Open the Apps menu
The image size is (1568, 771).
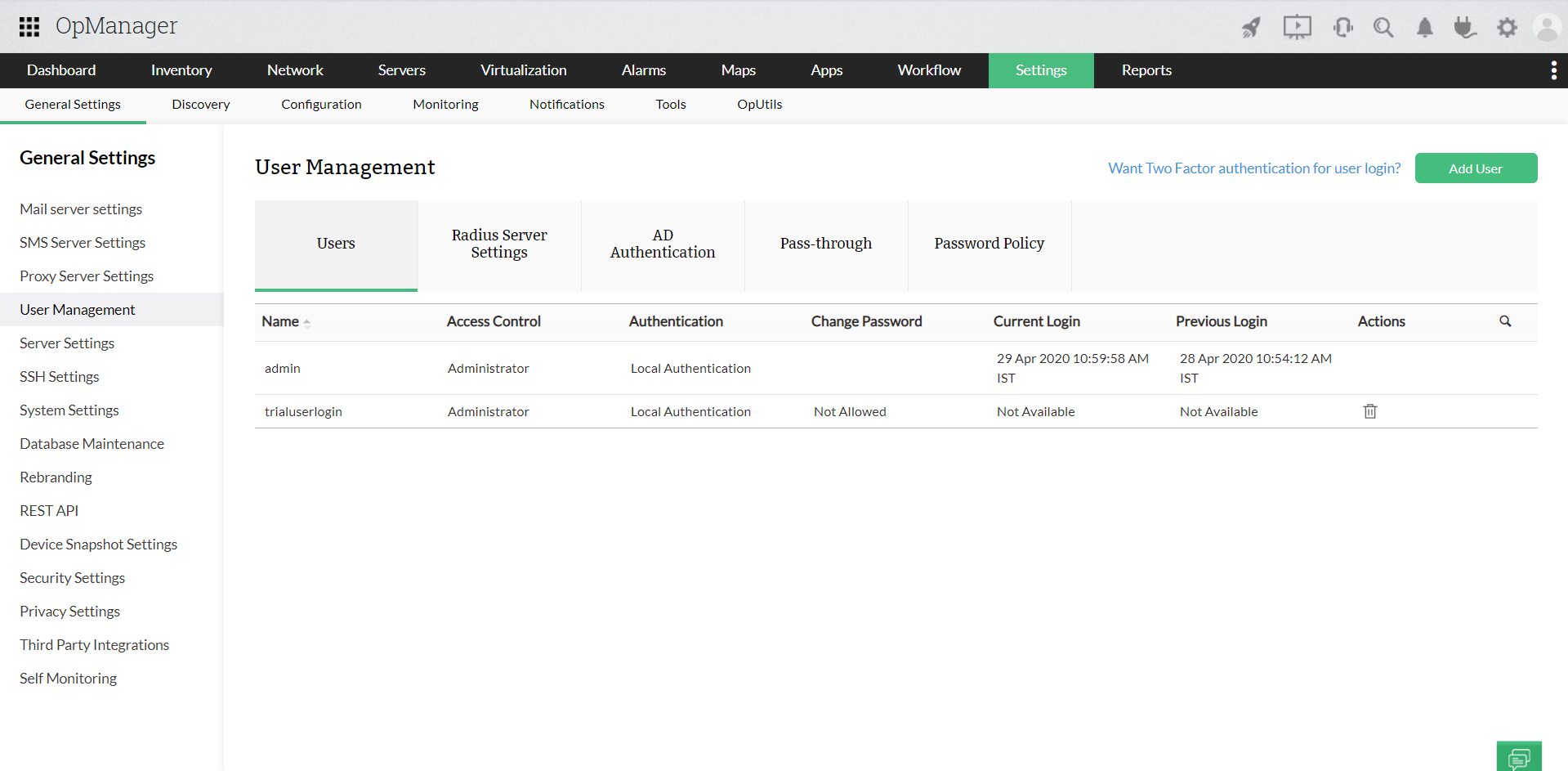[826, 70]
